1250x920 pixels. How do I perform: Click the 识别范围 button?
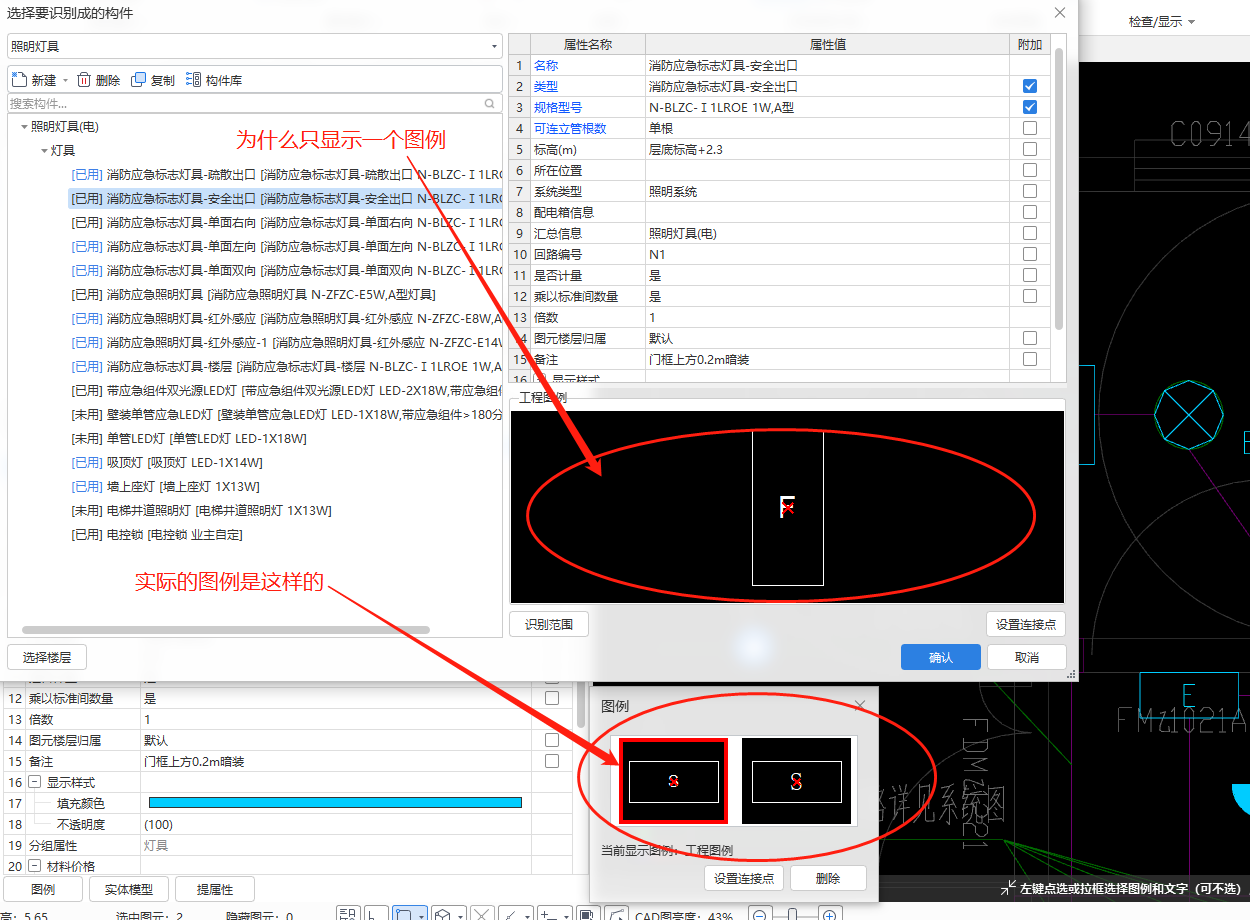[549, 624]
